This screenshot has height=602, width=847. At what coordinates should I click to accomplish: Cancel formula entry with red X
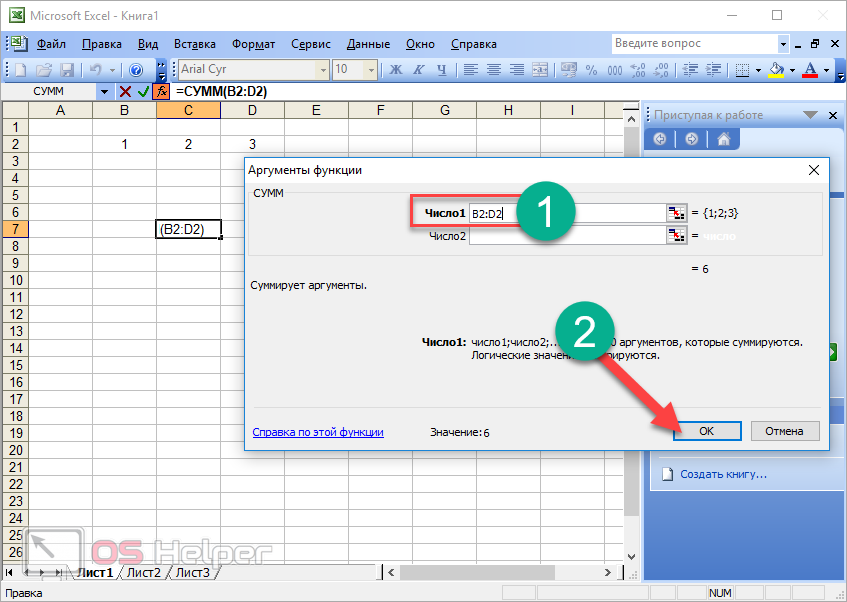pos(126,91)
